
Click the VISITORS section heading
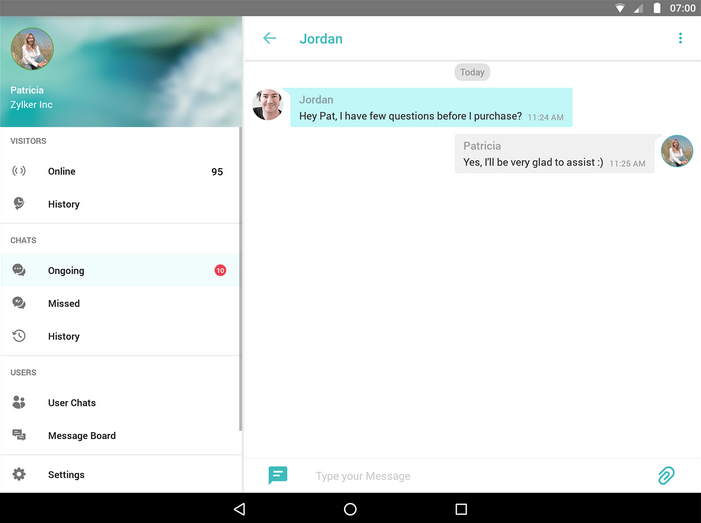28,141
